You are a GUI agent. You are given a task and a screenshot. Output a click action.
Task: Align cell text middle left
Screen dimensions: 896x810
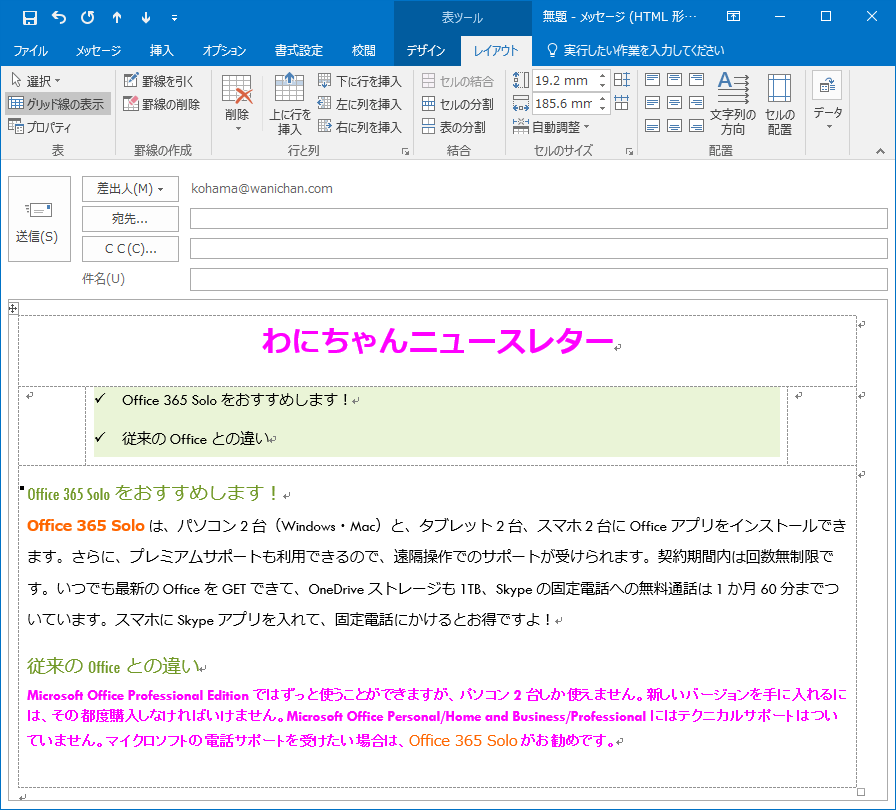(653, 103)
